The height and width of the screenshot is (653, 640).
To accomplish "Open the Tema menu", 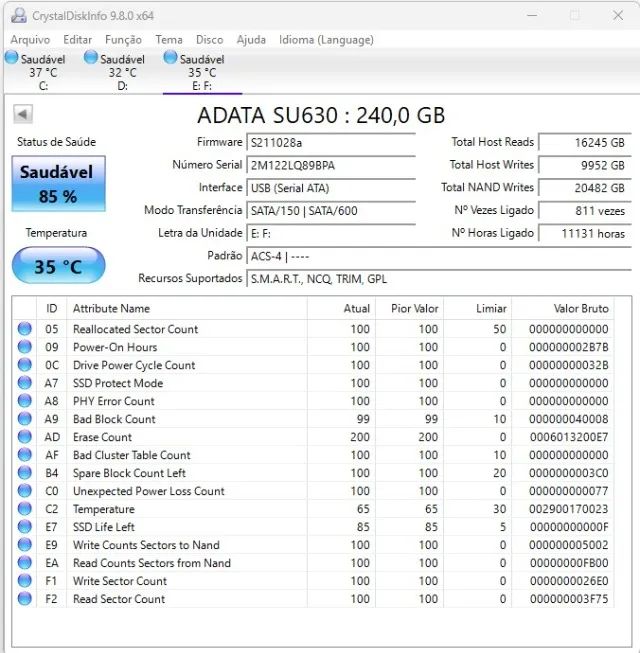I will [x=169, y=40].
